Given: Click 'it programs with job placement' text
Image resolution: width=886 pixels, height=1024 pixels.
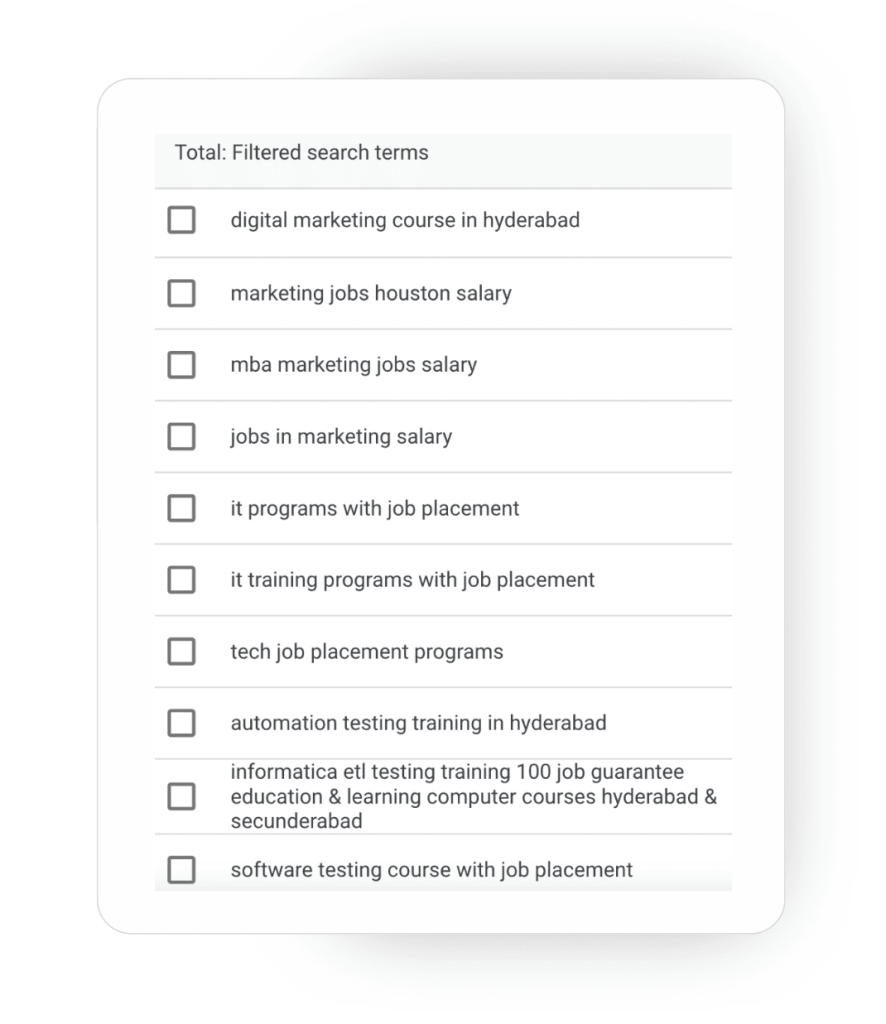Looking at the screenshot, I should (375, 508).
